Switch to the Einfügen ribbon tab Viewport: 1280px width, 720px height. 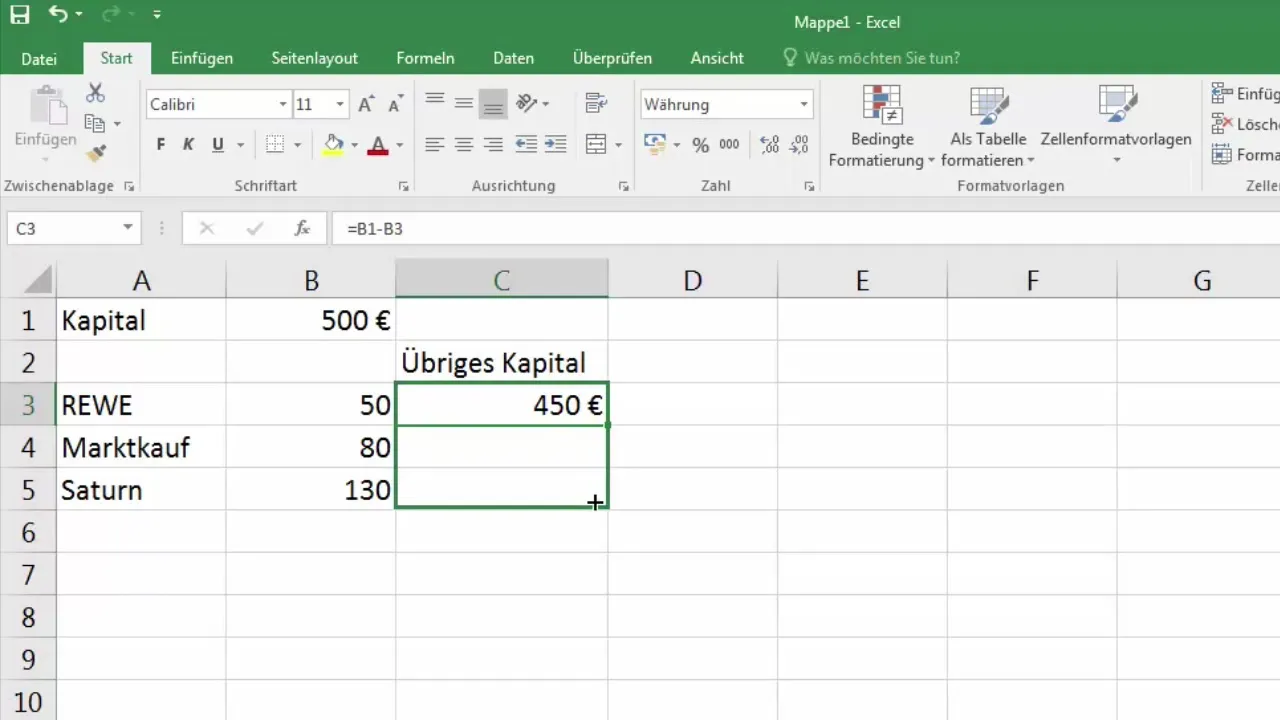(202, 58)
